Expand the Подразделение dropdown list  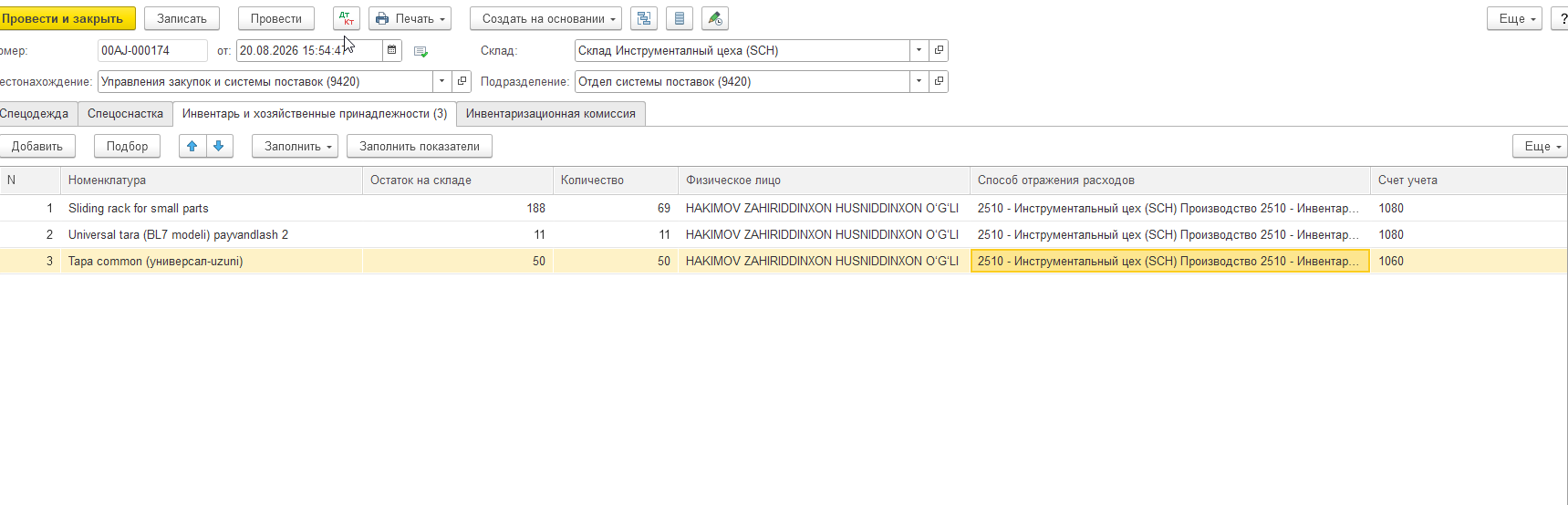point(919,81)
